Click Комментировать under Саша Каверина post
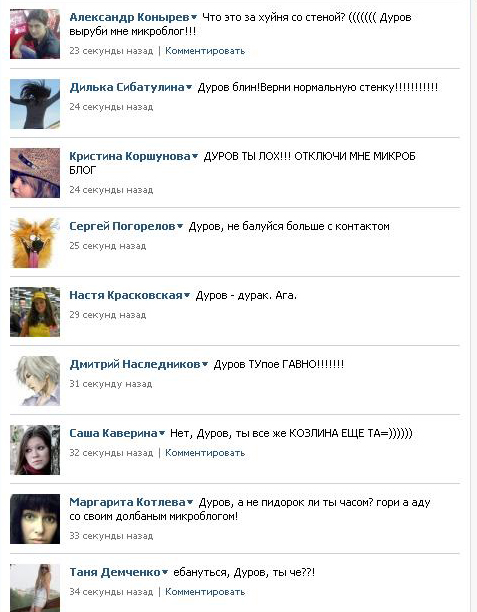 [x=205, y=453]
